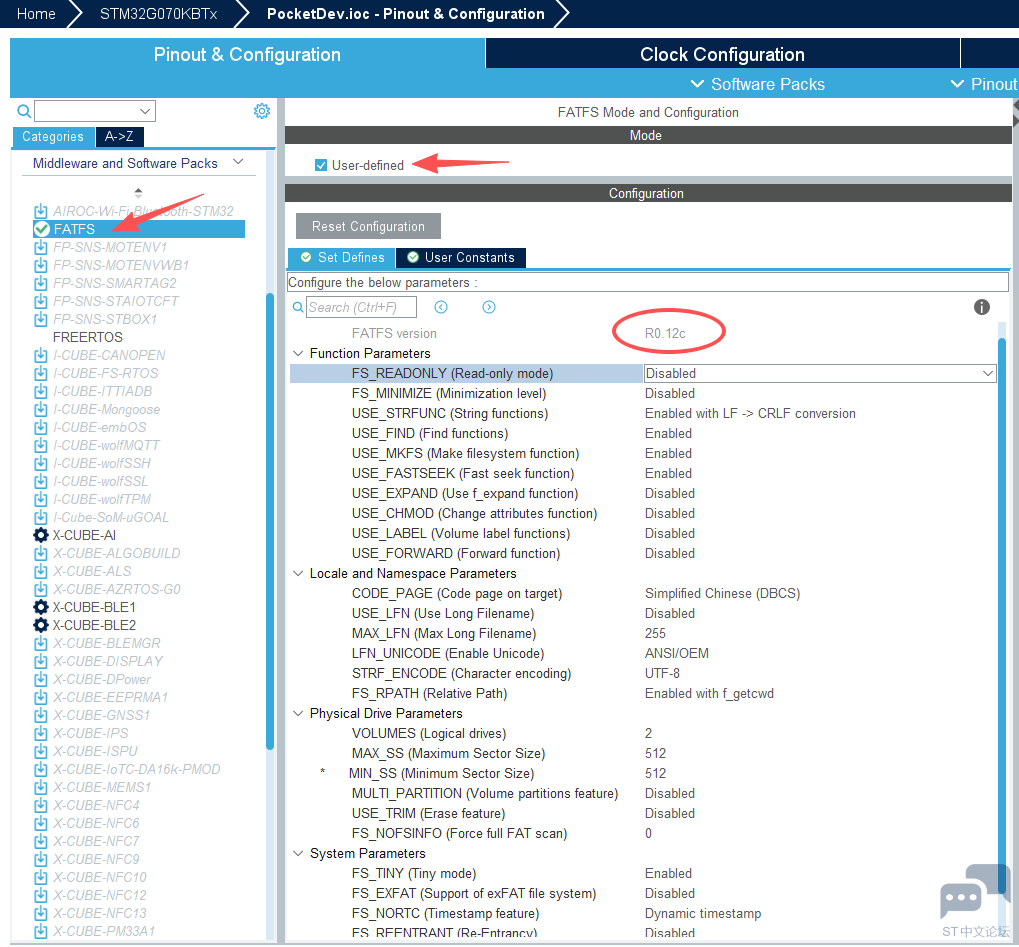Click the download icon beside FP-SNS-SMARTAG2
The image size is (1019, 947).
[x=41, y=283]
